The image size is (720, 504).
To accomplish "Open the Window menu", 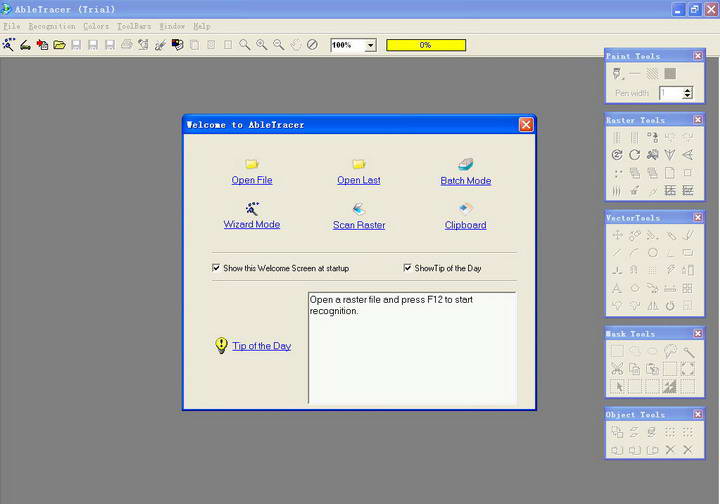I will click(x=172, y=26).
